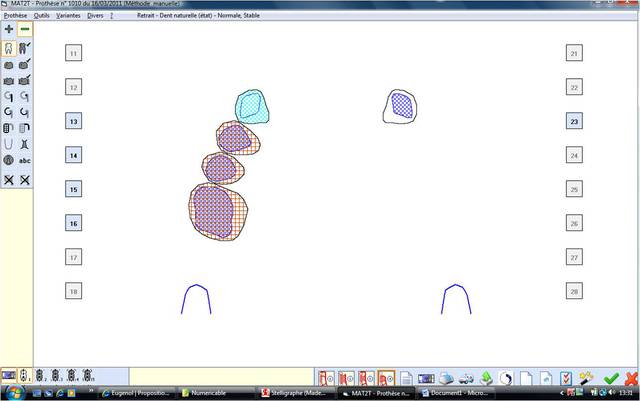
Task: Select the abc text label tool
Action: (x=24, y=160)
